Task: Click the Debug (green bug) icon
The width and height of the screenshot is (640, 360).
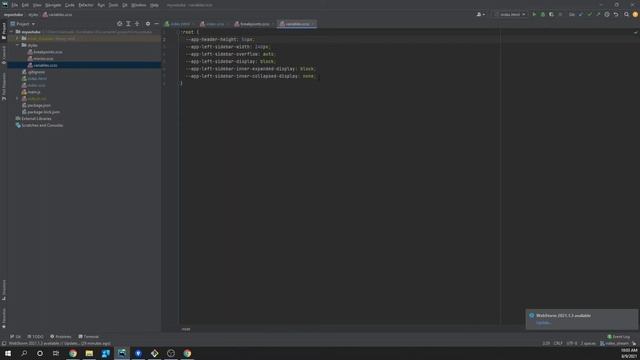Action: tap(542, 14)
